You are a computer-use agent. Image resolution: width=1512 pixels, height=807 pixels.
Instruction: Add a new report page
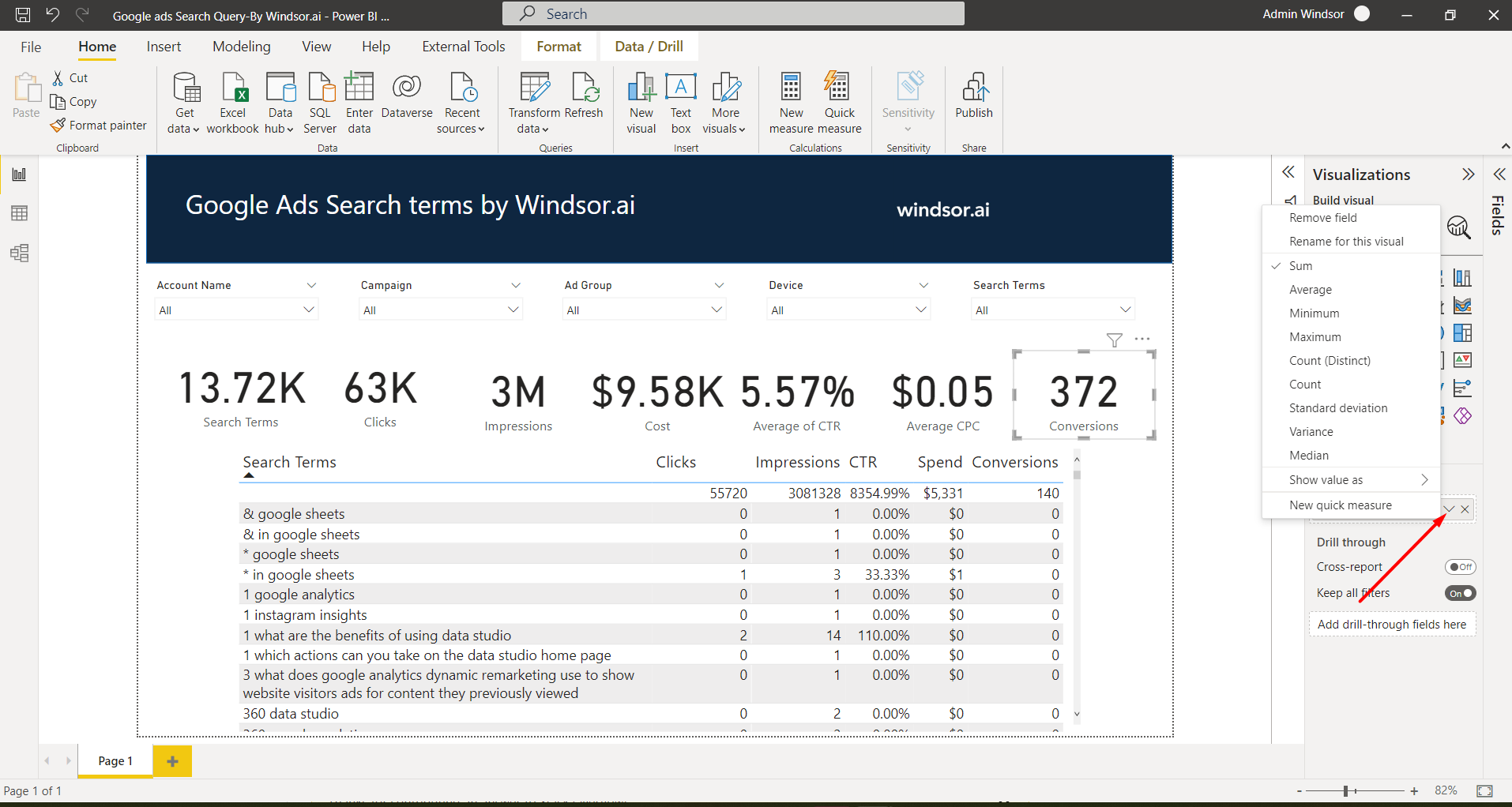[x=172, y=761]
